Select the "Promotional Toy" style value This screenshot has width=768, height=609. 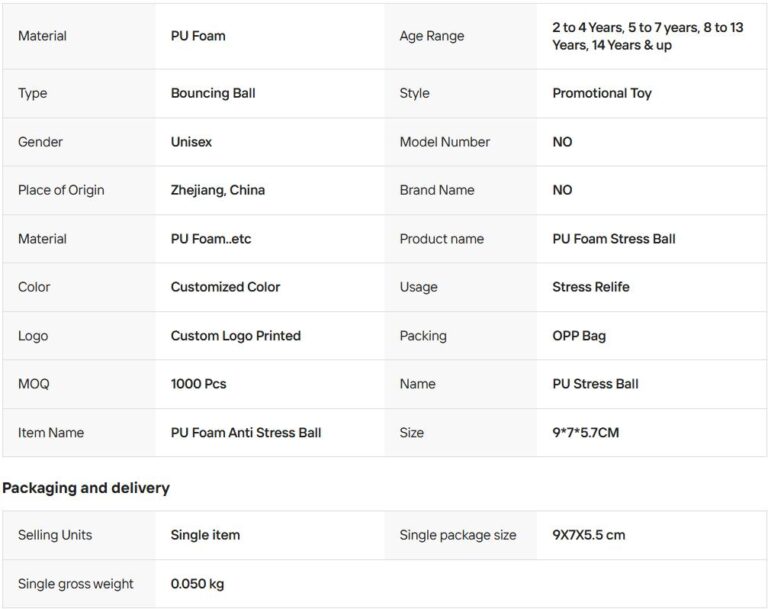[602, 93]
